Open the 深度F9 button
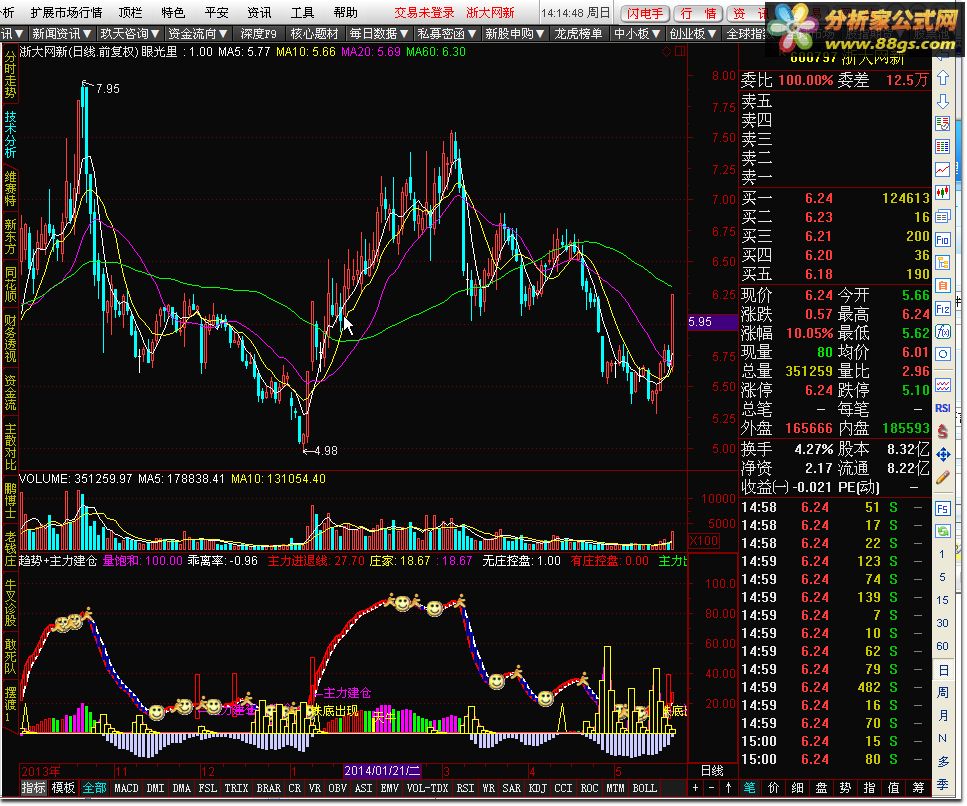This screenshot has width=967, height=806. (x=258, y=33)
